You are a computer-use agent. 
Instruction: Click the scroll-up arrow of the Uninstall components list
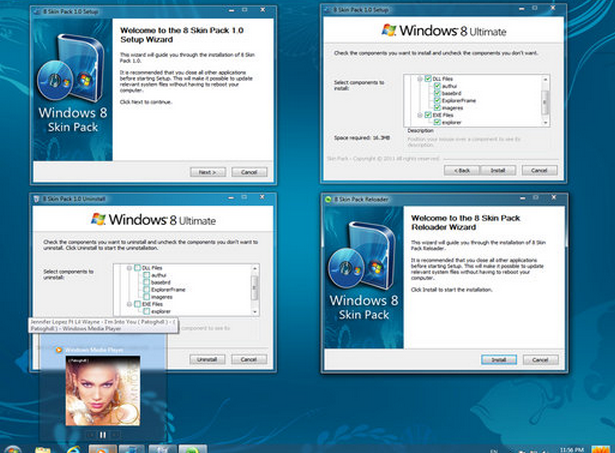[255, 268]
